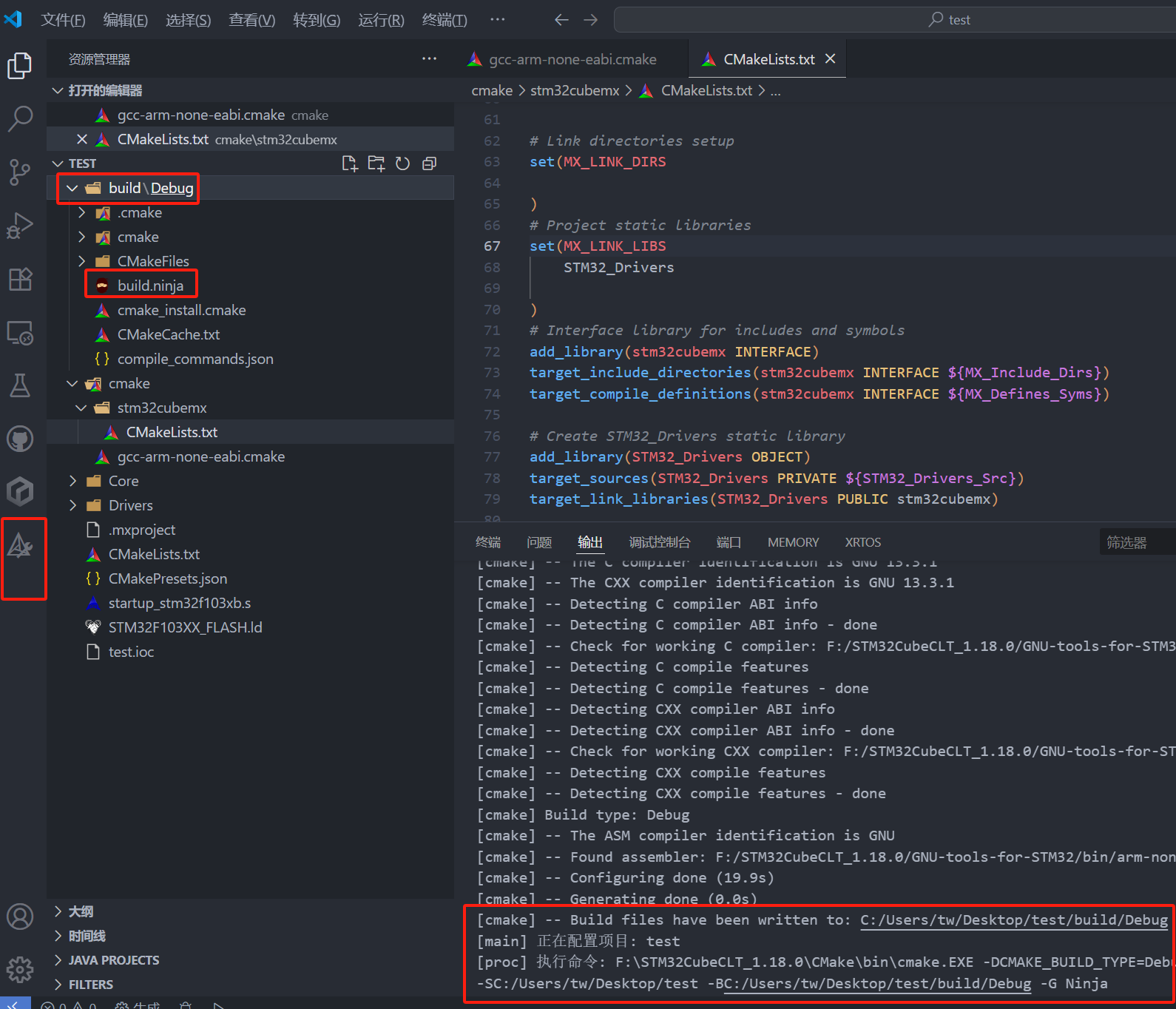Expand the CMakeFiles folder
The width and height of the screenshot is (1176, 1009).
click(81, 261)
